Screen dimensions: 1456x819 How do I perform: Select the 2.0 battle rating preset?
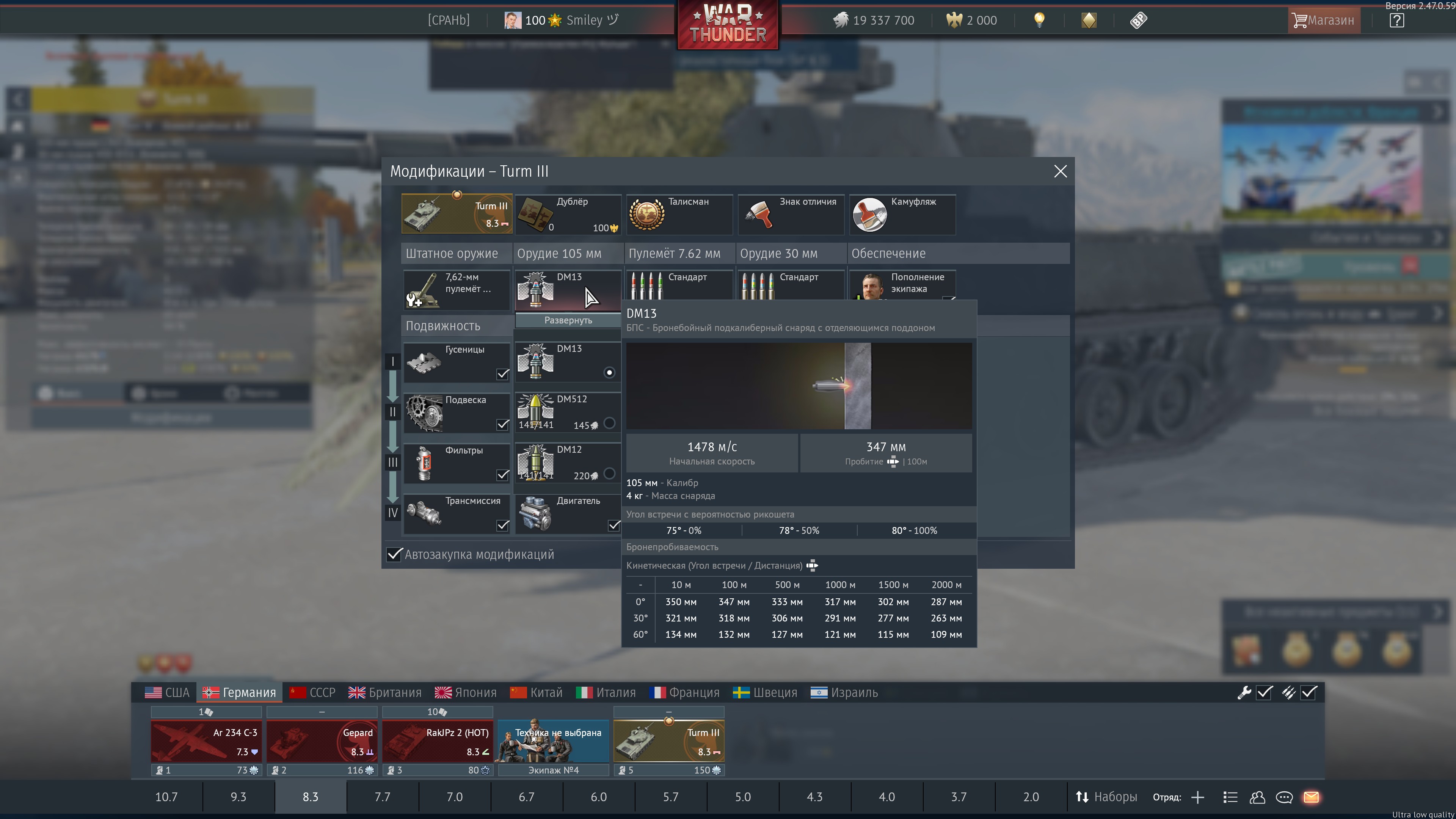point(1031,797)
